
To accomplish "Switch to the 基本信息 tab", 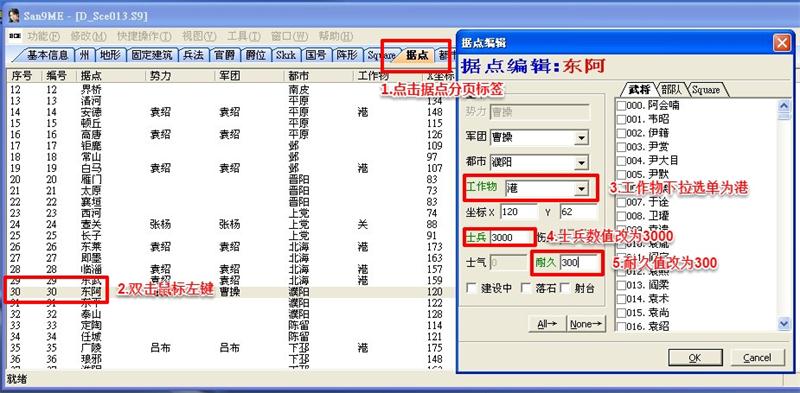I will click(x=47, y=55).
